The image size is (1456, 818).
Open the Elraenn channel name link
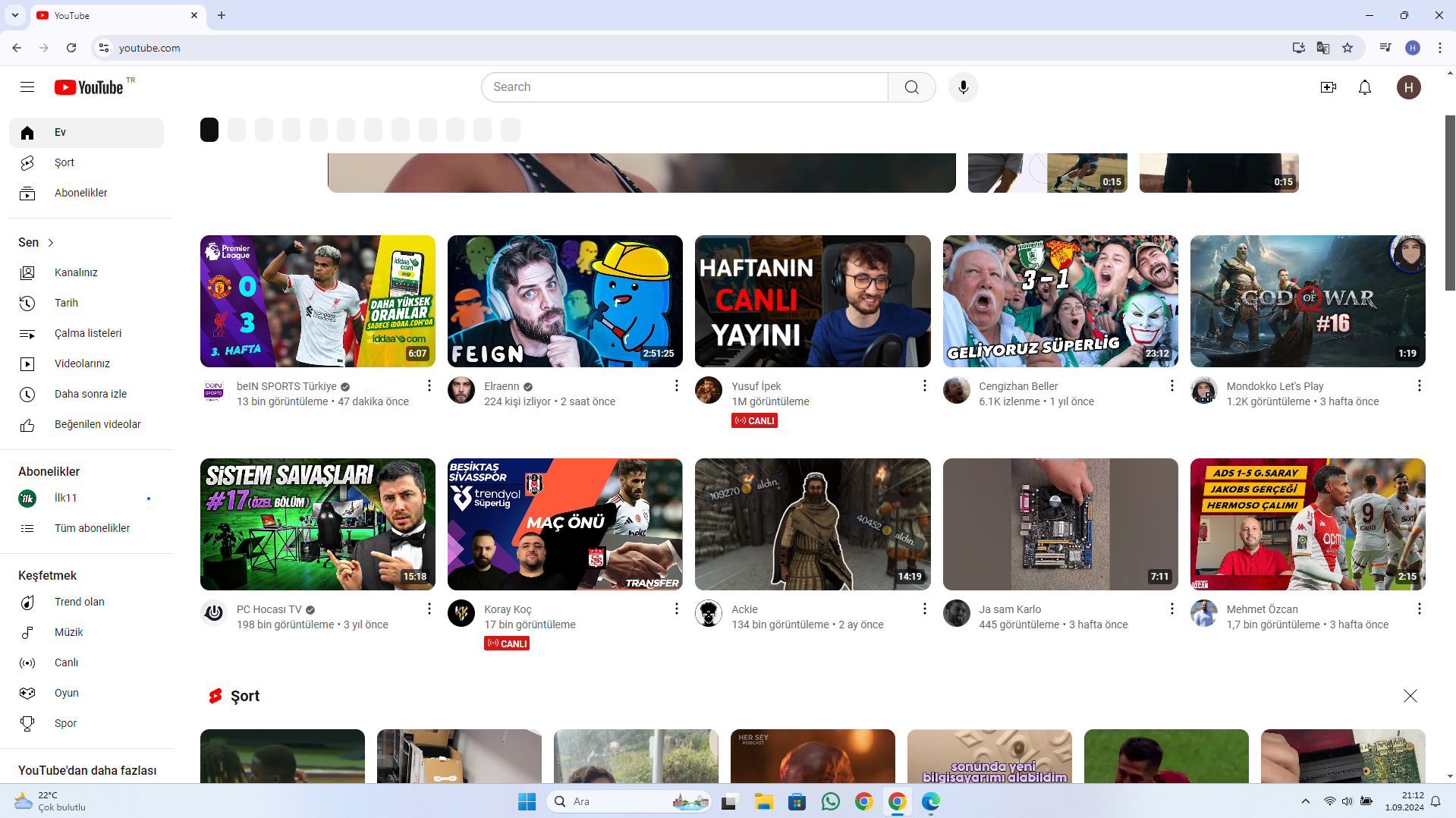[502, 386]
